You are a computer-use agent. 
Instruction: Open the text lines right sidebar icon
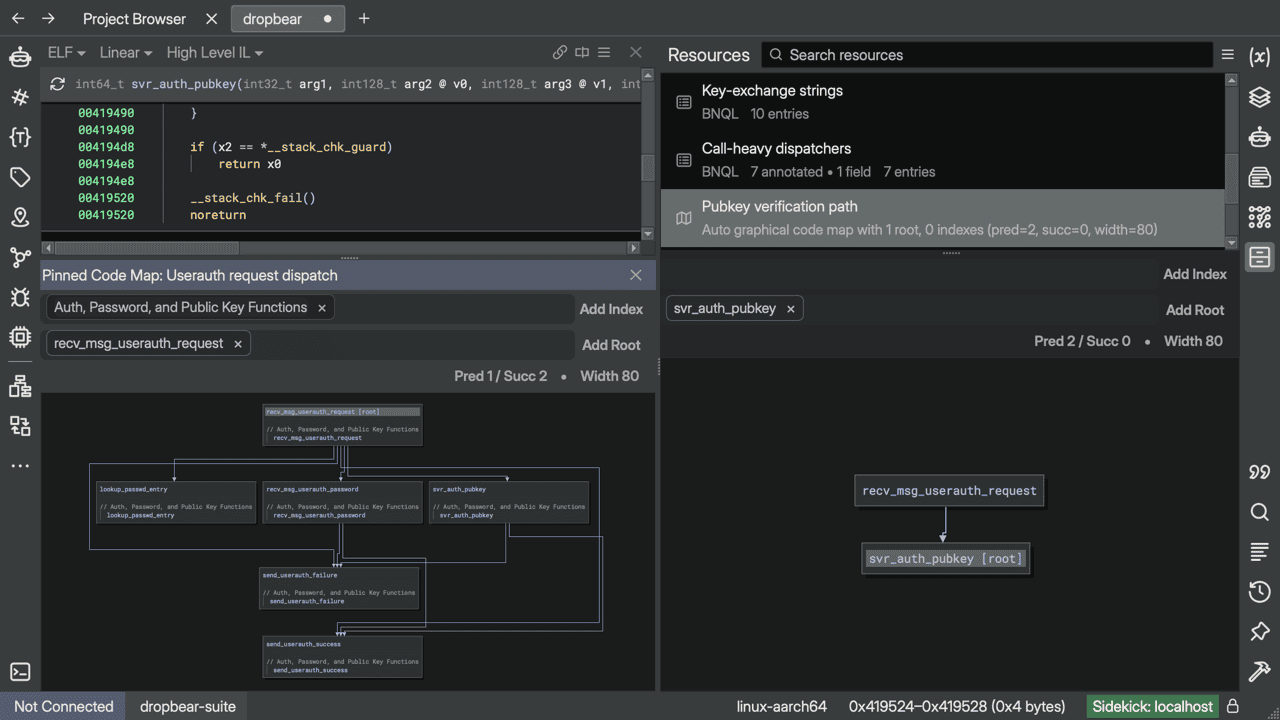tap(1260, 552)
